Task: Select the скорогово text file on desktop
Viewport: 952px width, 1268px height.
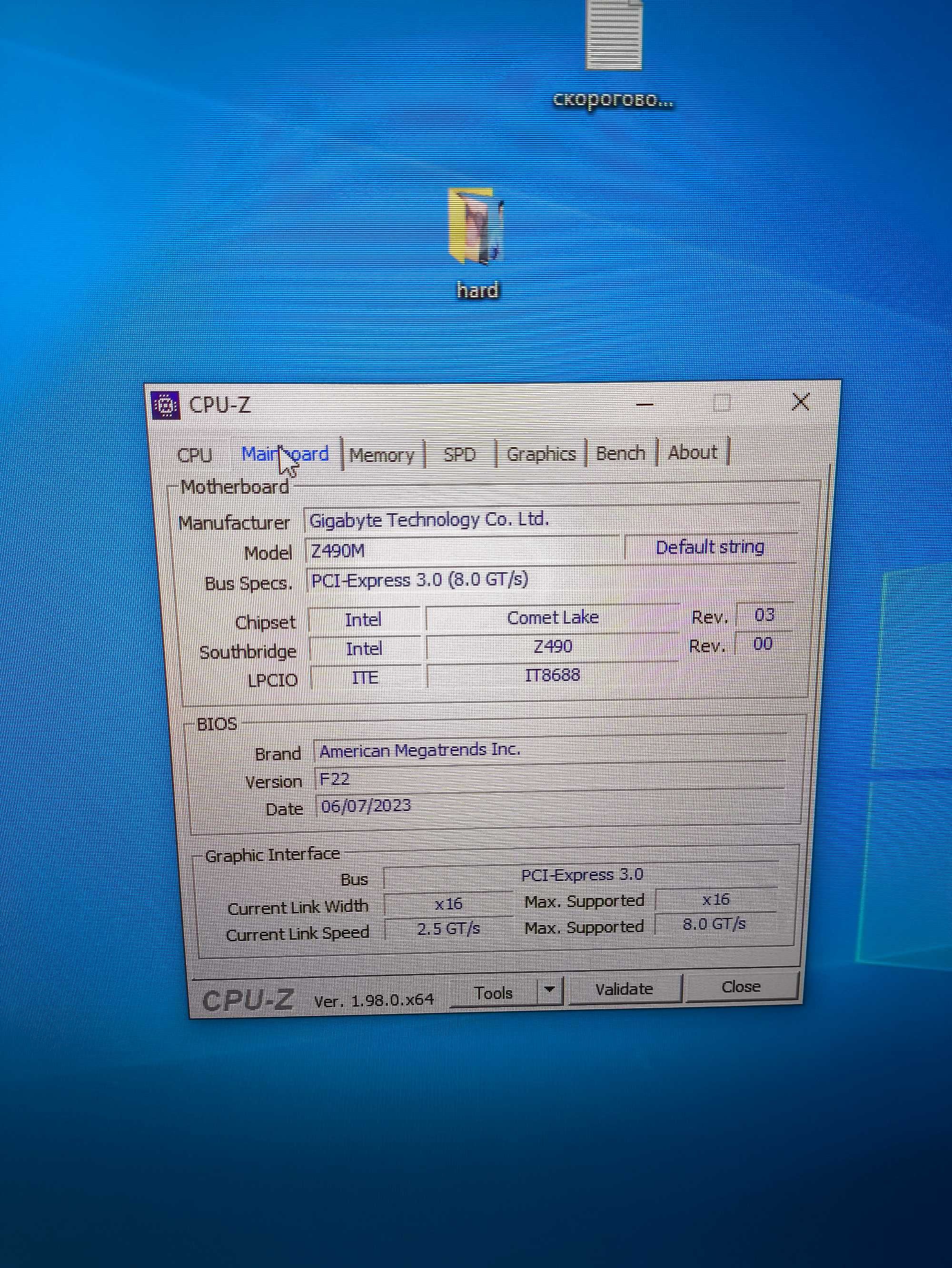Action: [x=613, y=54]
